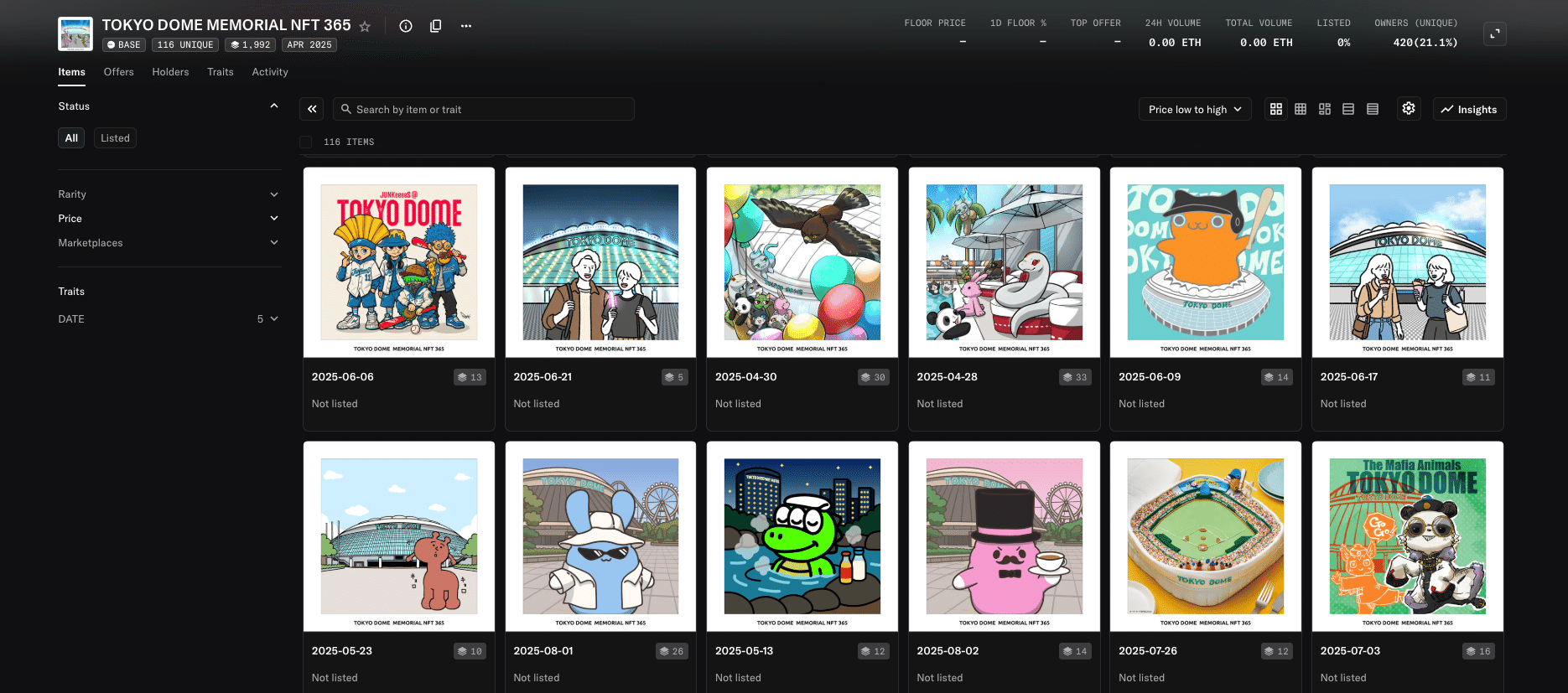Image resolution: width=1568 pixels, height=693 pixels.
Task: Collapse the filter sidebar with double chevron
Action: 312,109
